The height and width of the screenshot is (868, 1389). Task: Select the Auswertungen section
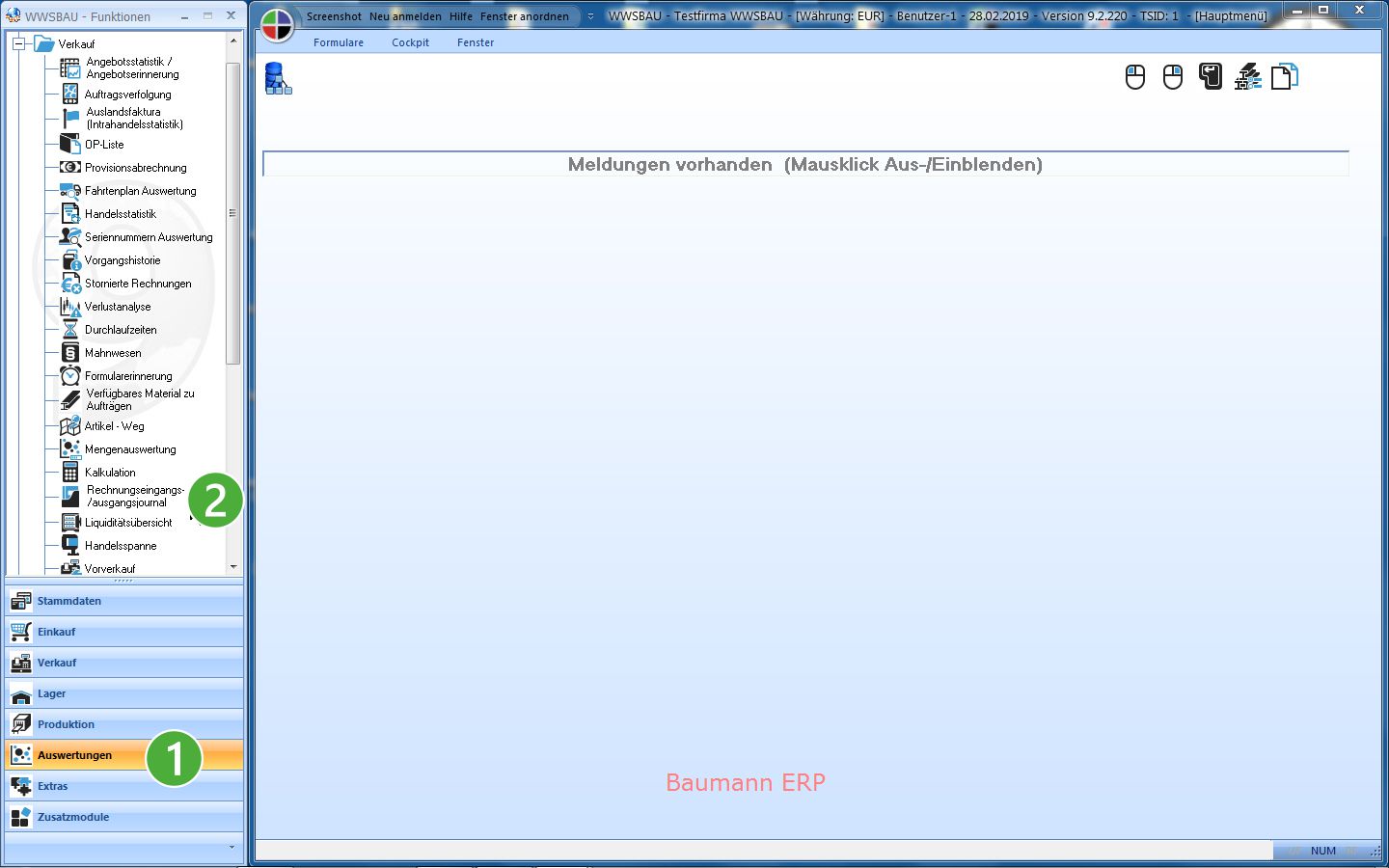(x=124, y=755)
